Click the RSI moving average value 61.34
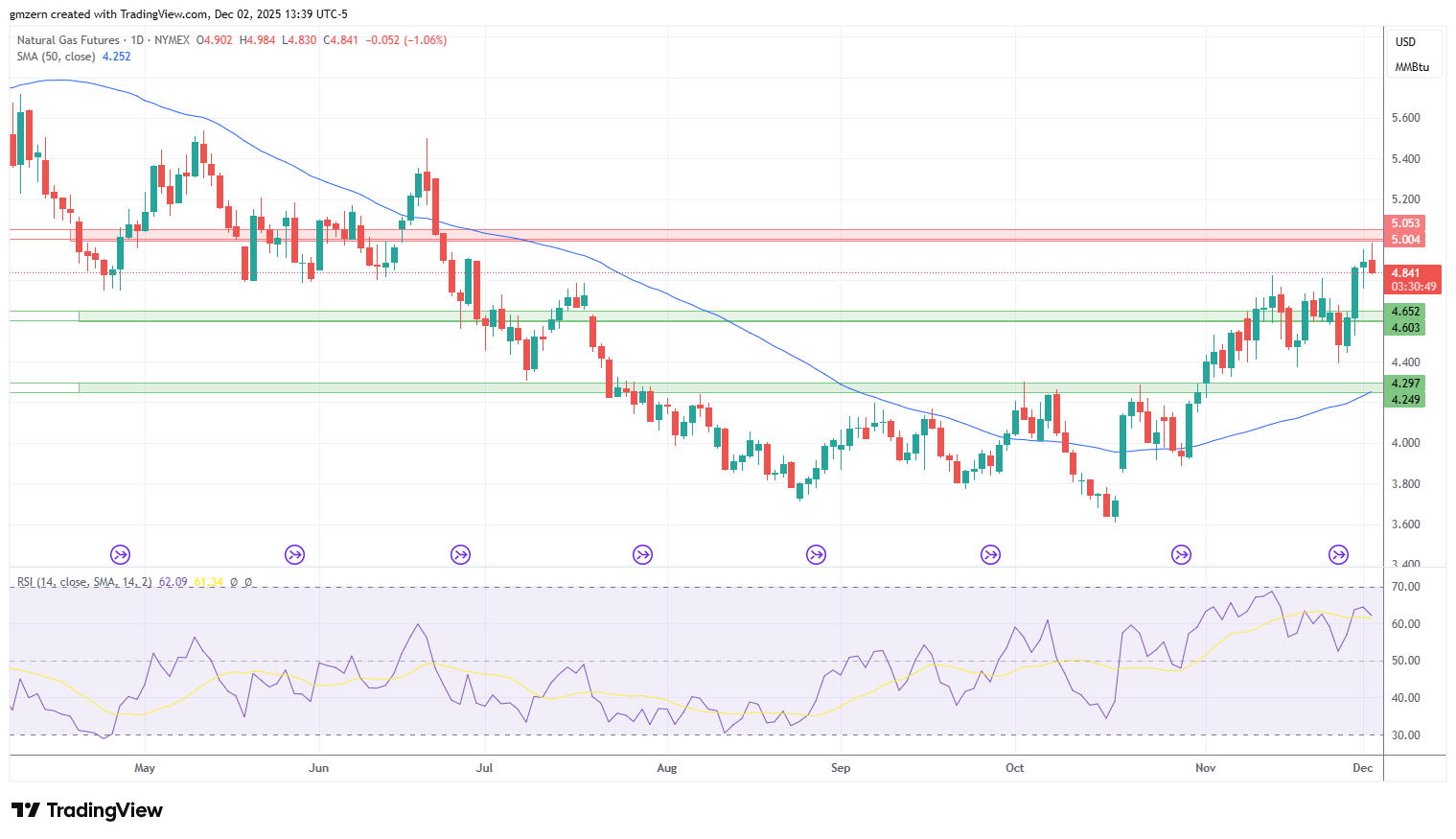This screenshot has height=839, width=1456. click(208, 582)
